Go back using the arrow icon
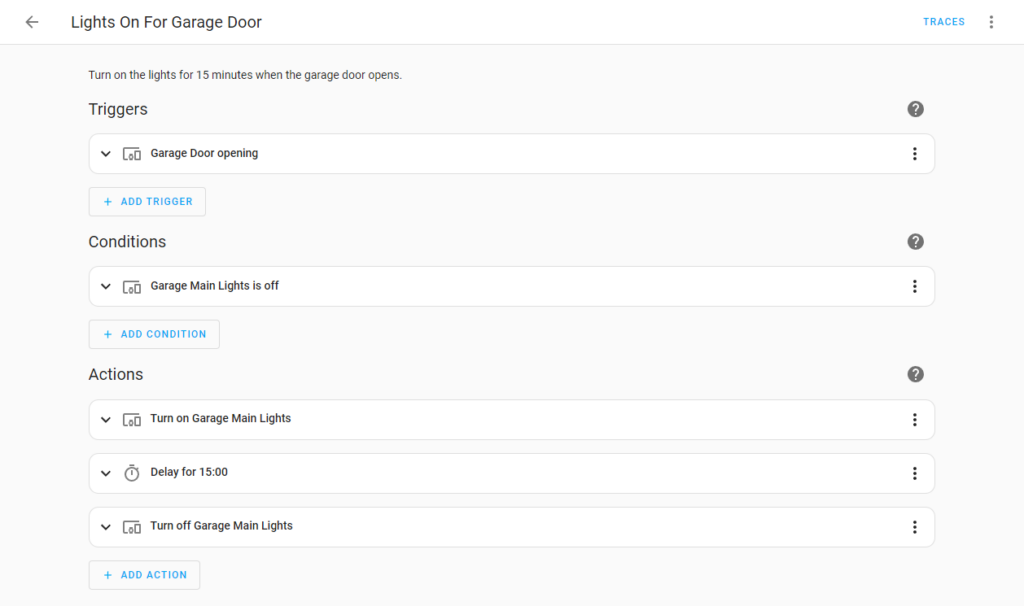The height and width of the screenshot is (606, 1024). (x=32, y=22)
